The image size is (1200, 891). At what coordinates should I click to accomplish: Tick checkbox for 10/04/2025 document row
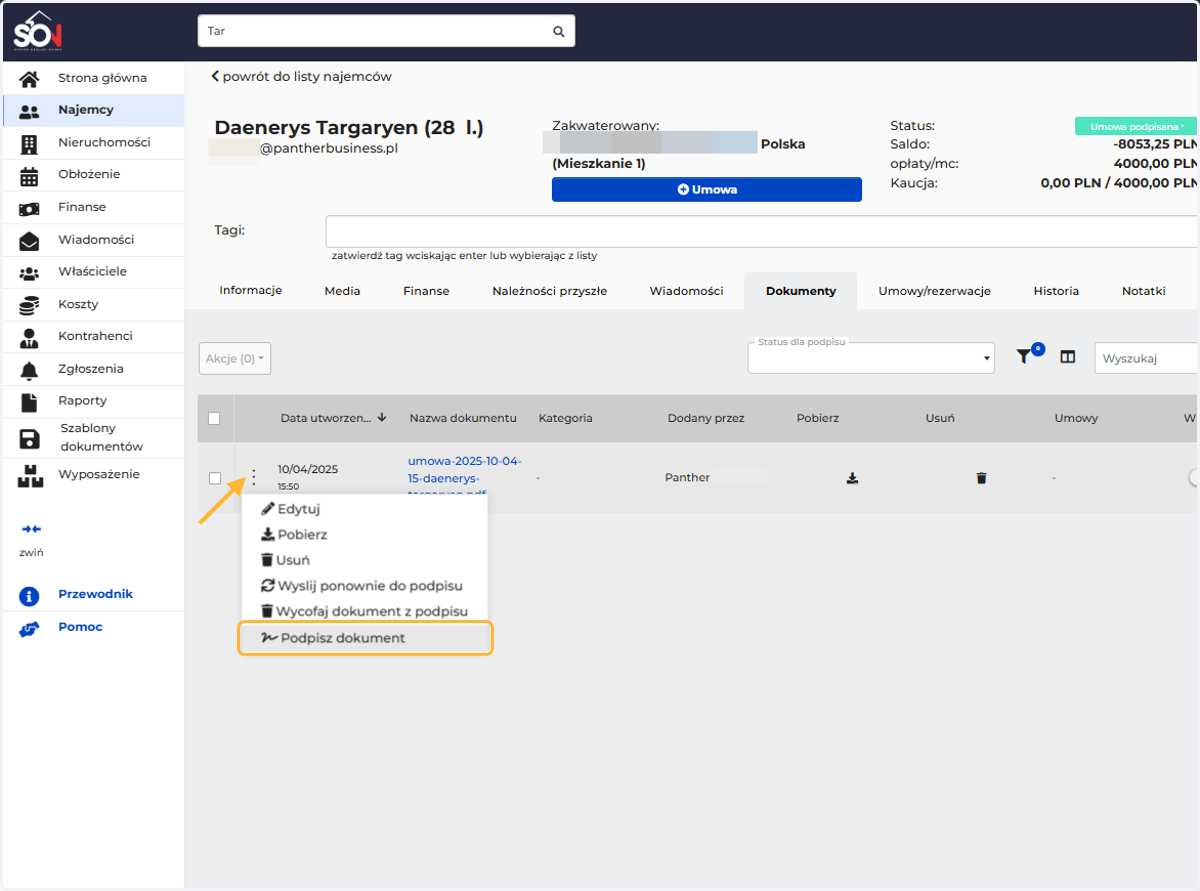click(214, 478)
